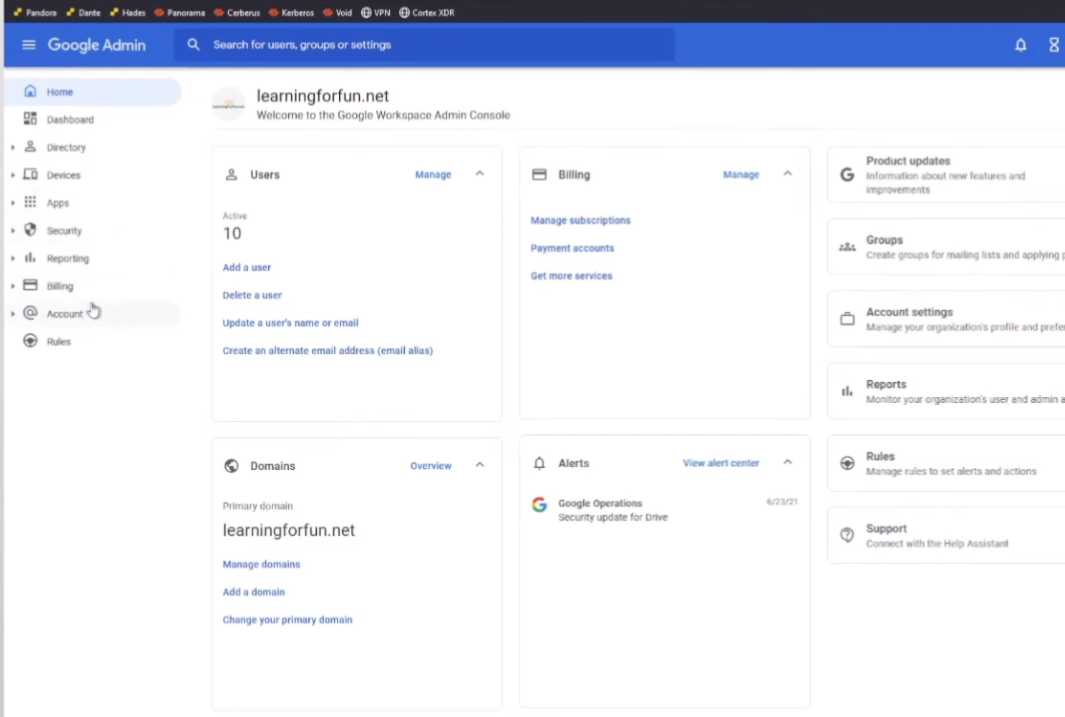Click Manage in the Users card
Screen dimensions: 1065x717
tap(433, 174)
